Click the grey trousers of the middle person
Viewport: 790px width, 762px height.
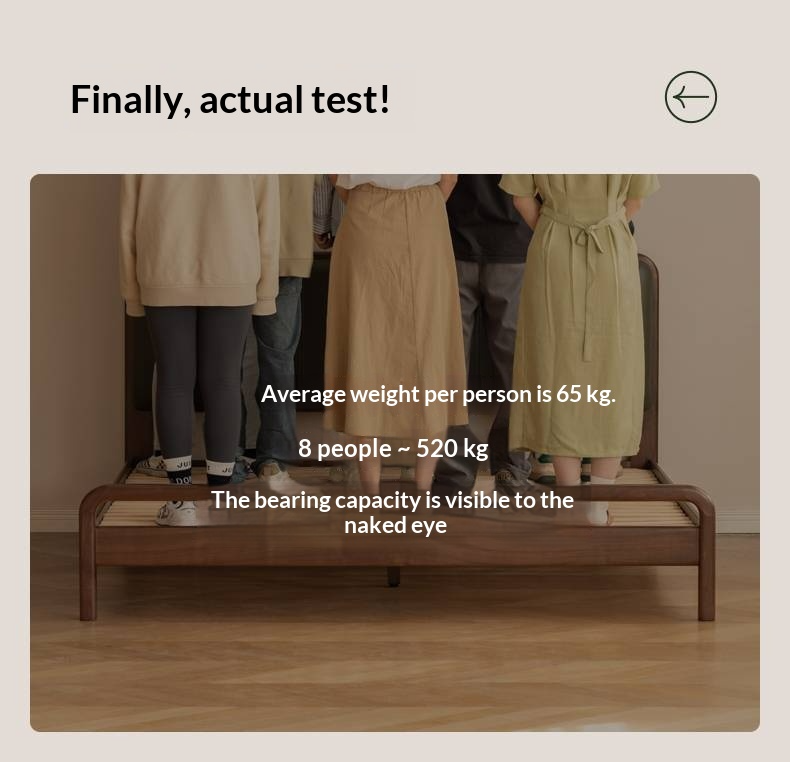[x=489, y=363]
